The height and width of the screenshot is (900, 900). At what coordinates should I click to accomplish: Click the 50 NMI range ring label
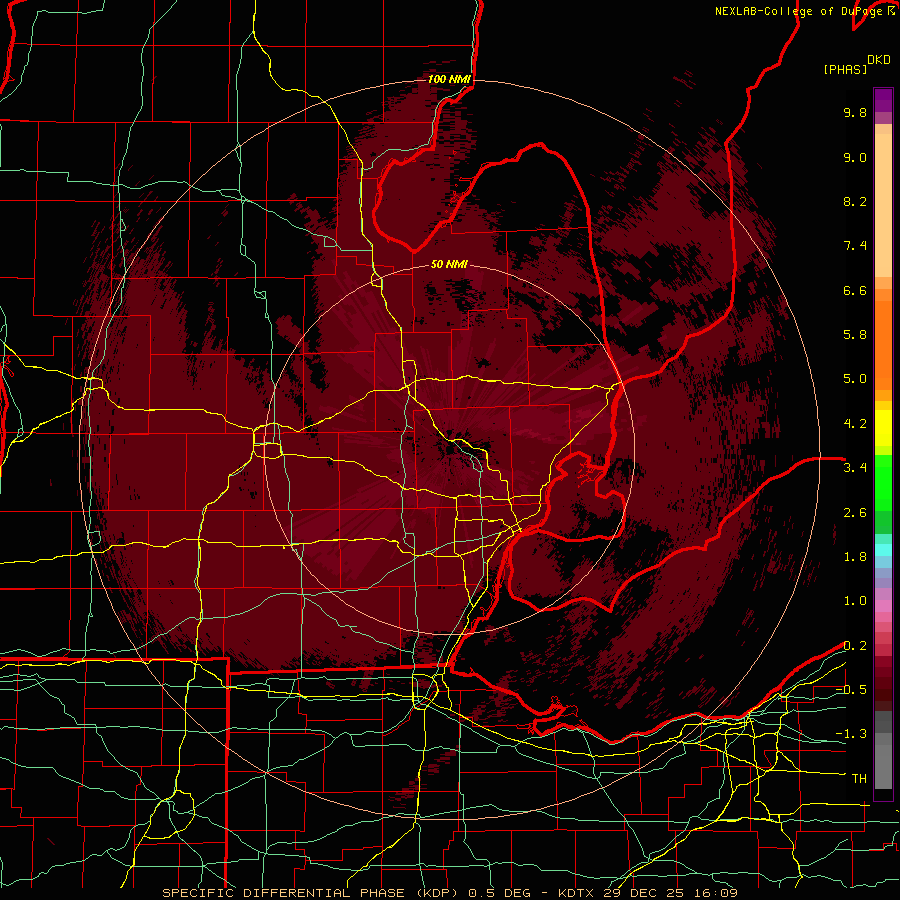pyautogui.click(x=449, y=264)
